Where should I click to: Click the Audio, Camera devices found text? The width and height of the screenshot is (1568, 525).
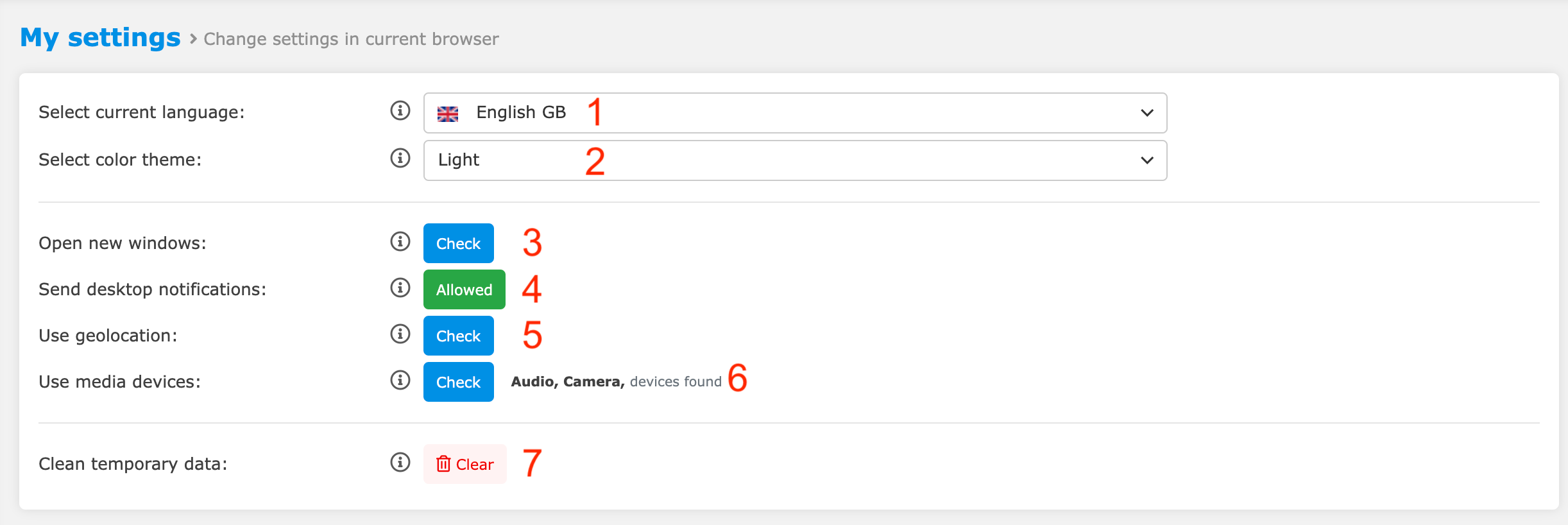point(616,381)
